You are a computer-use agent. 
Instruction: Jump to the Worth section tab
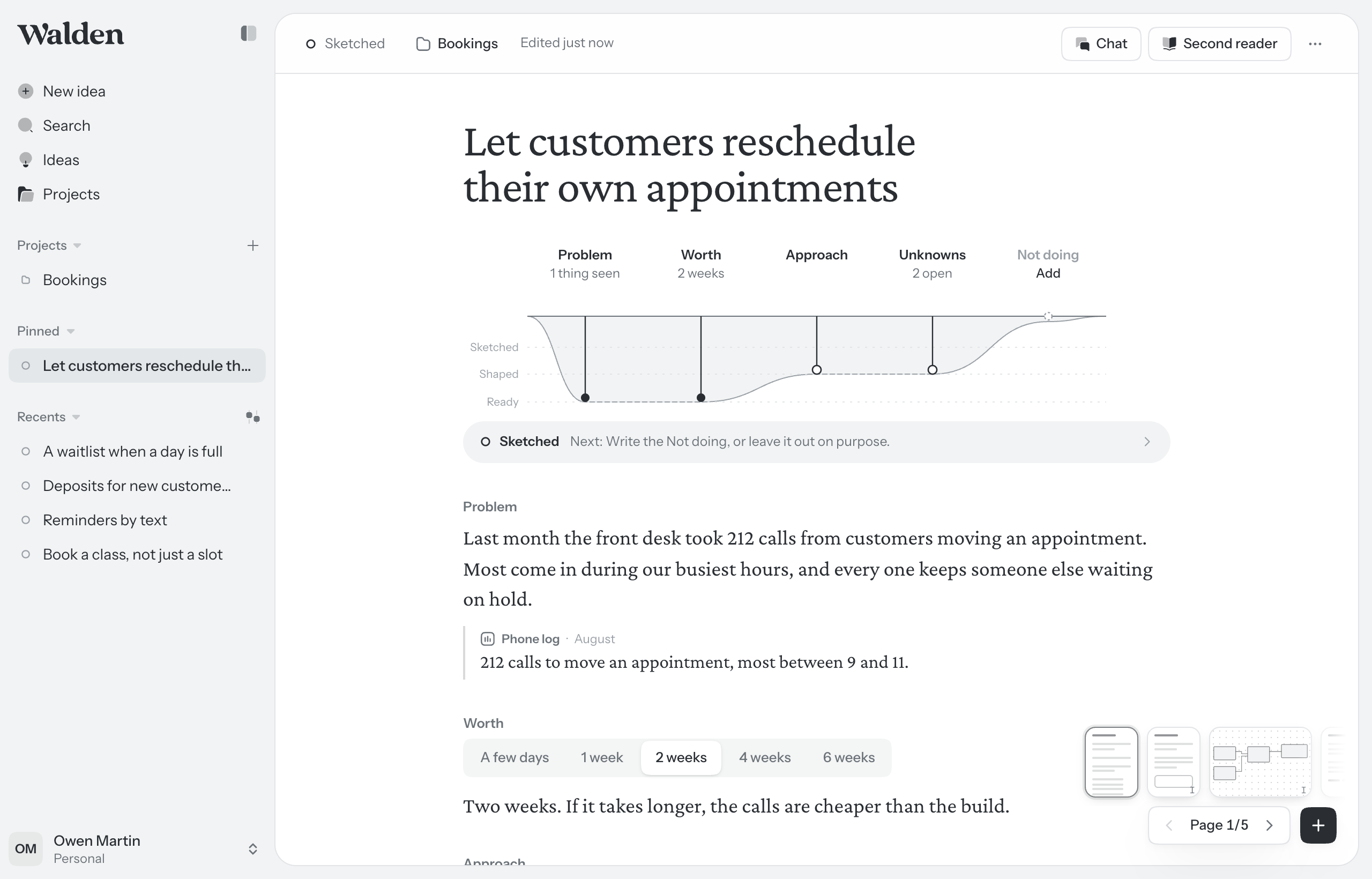point(700,264)
